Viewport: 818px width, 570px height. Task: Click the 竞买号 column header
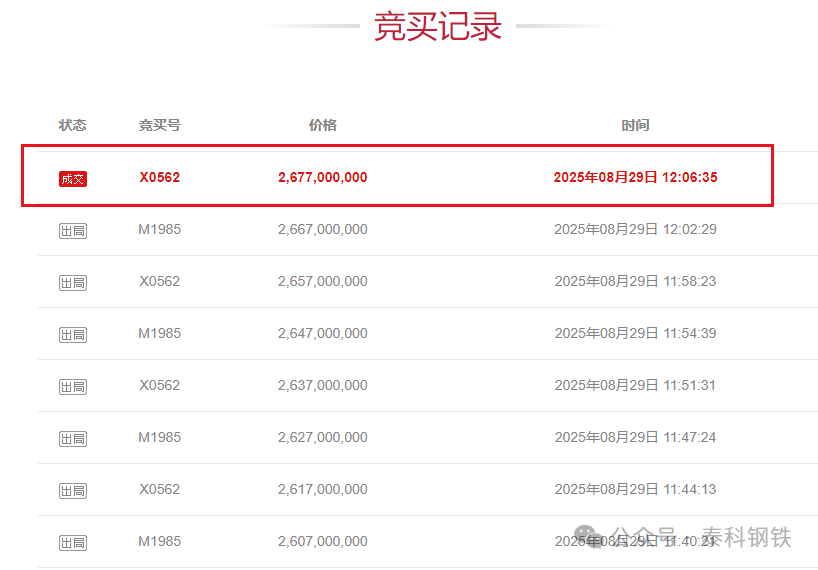(159, 125)
